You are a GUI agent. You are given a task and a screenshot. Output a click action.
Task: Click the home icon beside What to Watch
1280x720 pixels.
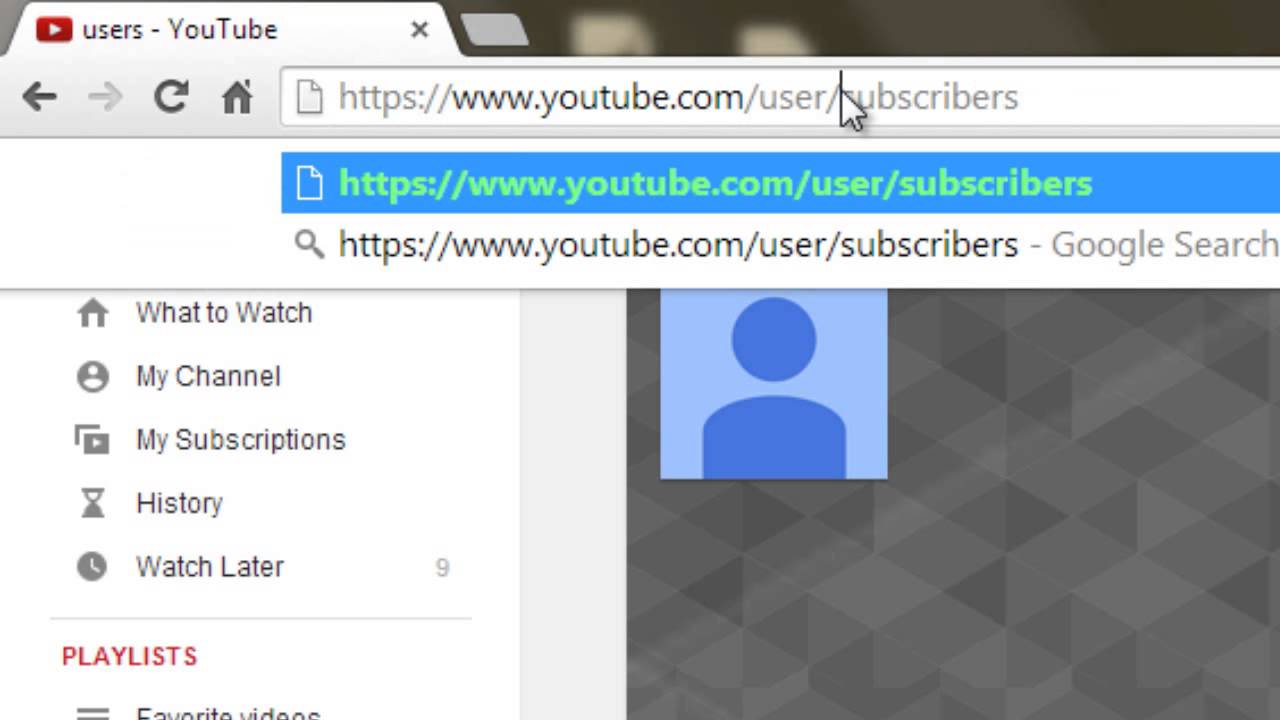93,313
